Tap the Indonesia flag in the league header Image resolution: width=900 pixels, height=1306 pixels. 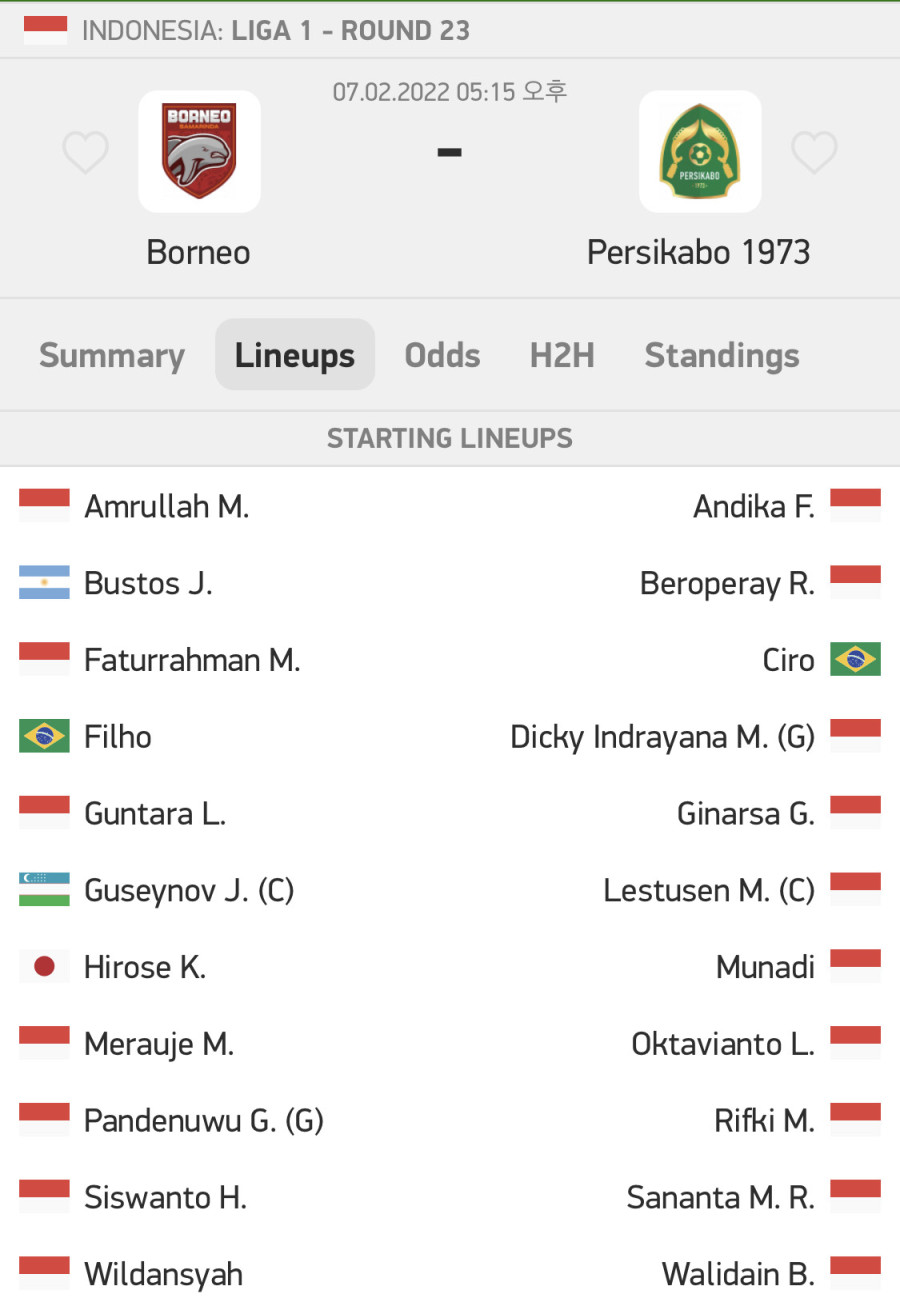45,30
